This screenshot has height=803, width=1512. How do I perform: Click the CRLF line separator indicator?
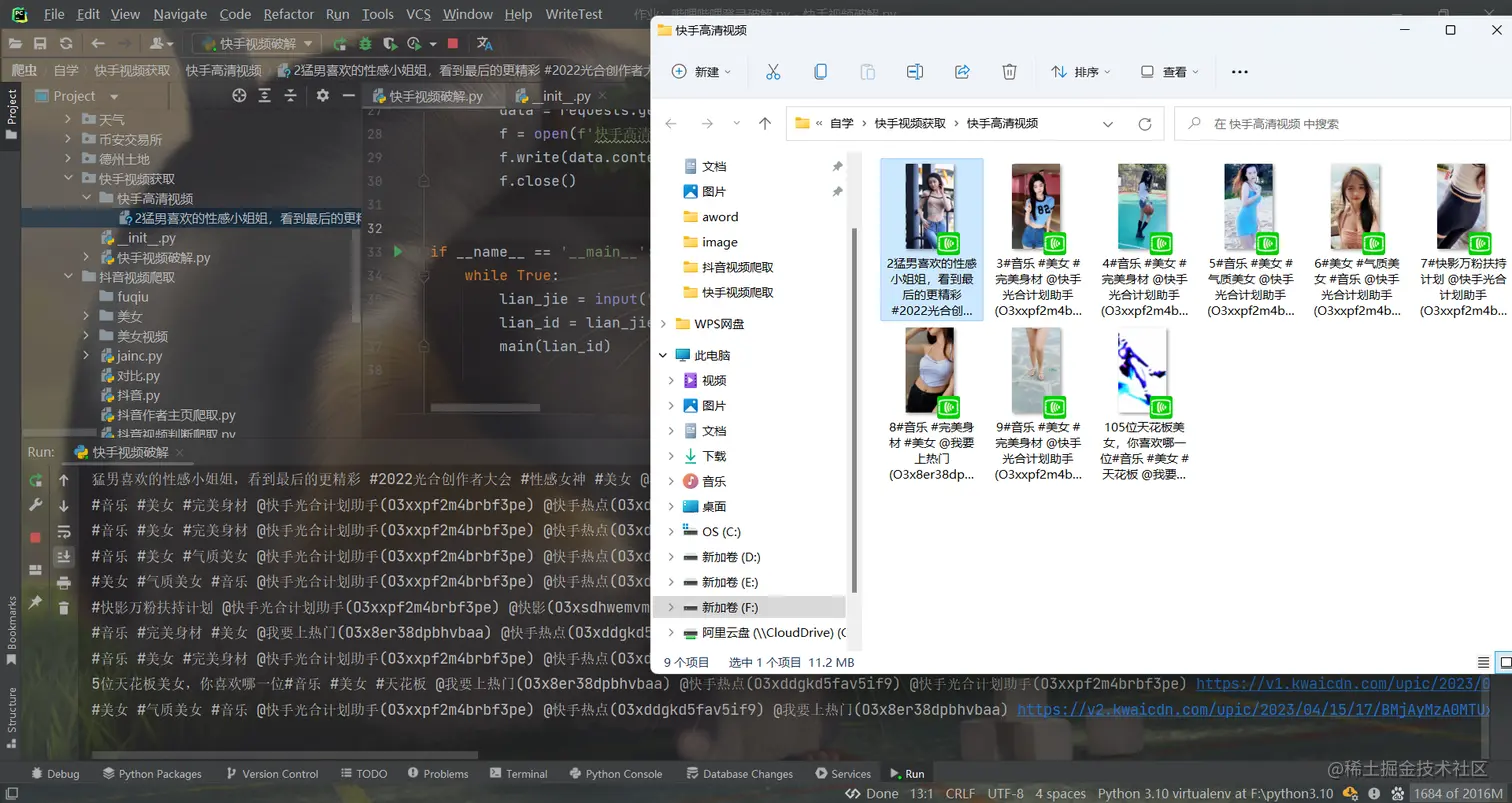click(960, 793)
